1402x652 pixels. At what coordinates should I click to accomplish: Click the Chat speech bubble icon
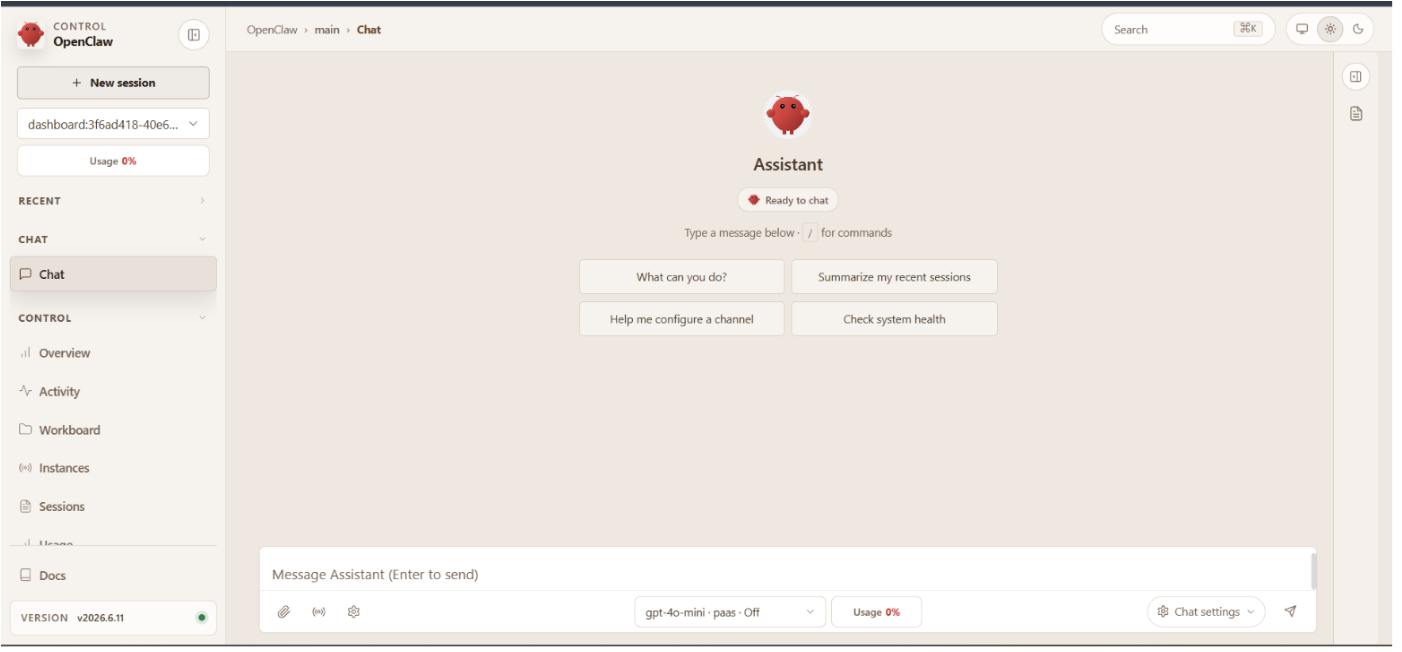pos(26,274)
